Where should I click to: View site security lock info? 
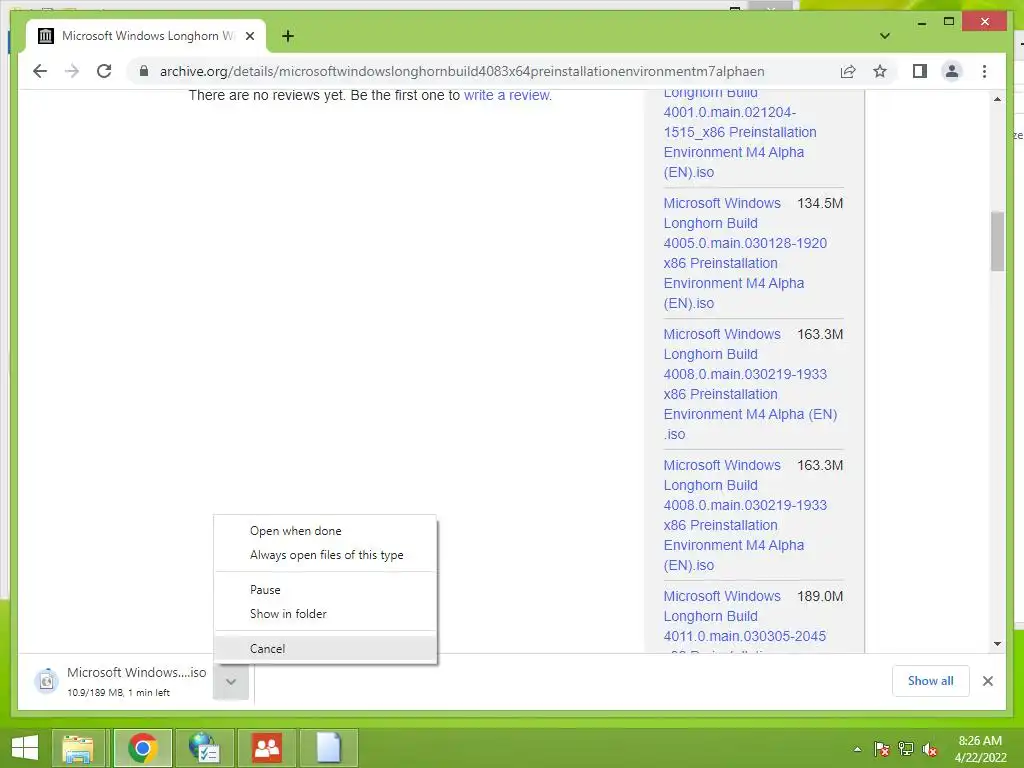144,71
